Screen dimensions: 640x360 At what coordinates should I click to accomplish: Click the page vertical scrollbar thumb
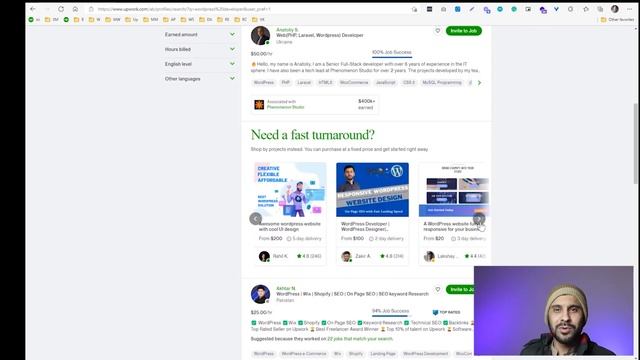point(636,143)
